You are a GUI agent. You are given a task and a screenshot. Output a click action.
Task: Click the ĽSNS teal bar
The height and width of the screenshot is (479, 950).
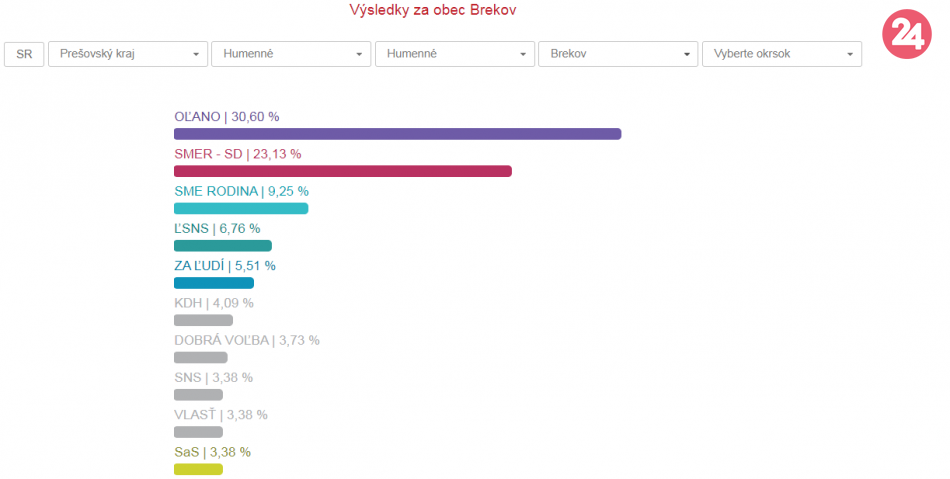click(x=222, y=245)
